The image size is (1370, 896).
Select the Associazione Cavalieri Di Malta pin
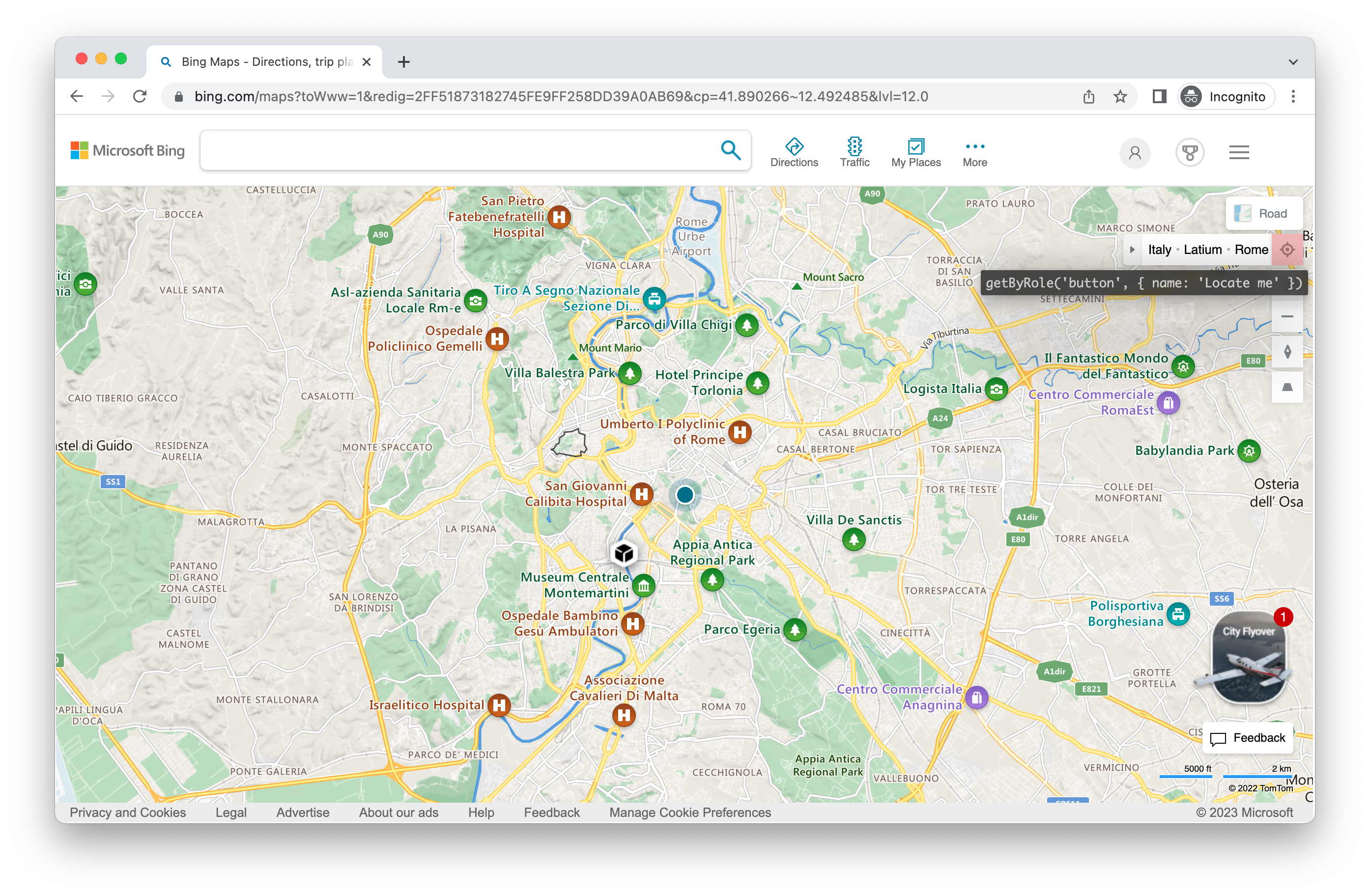(x=624, y=715)
